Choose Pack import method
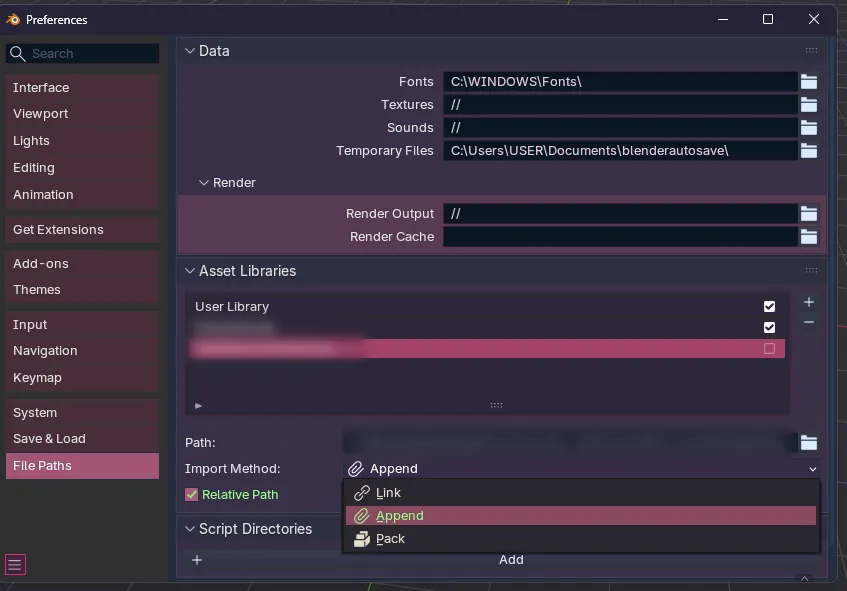The width and height of the screenshot is (847, 591). click(x=581, y=539)
